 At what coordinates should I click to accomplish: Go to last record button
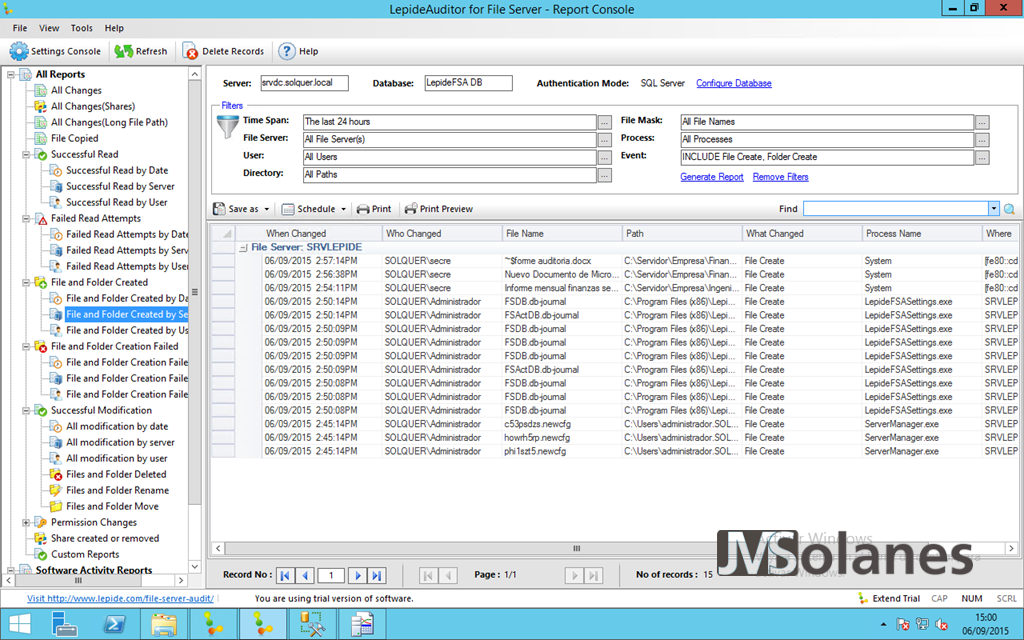[x=376, y=575]
